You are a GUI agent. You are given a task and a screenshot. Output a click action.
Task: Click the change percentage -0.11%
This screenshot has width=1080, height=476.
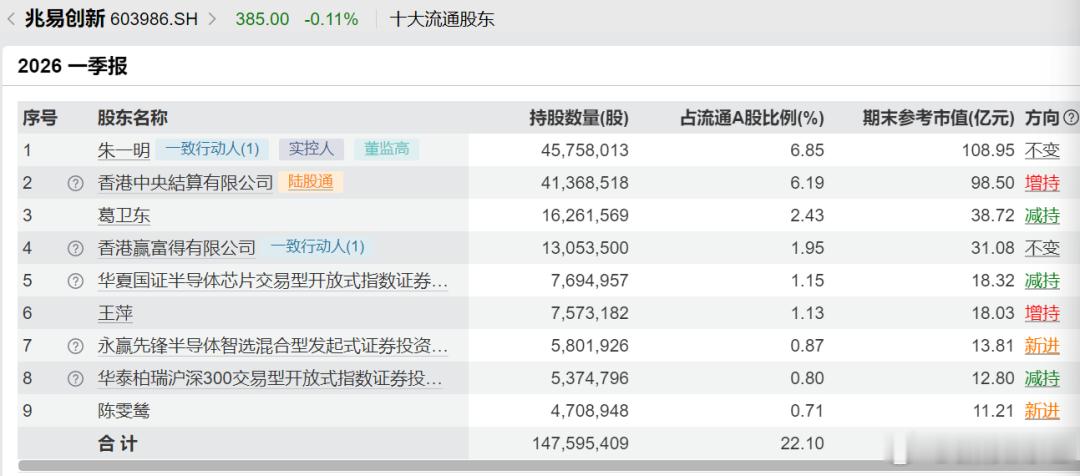coord(331,19)
